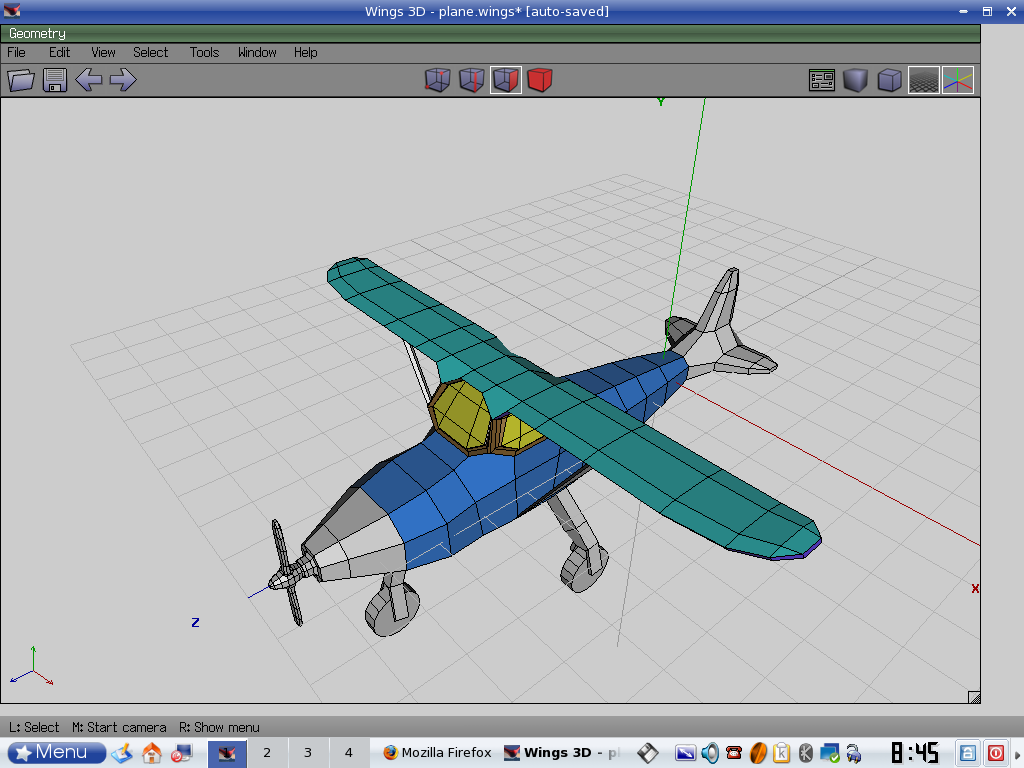This screenshot has height=768, width=1024.
Task: Click the Undo left arrow
Action: pos(89,80)
